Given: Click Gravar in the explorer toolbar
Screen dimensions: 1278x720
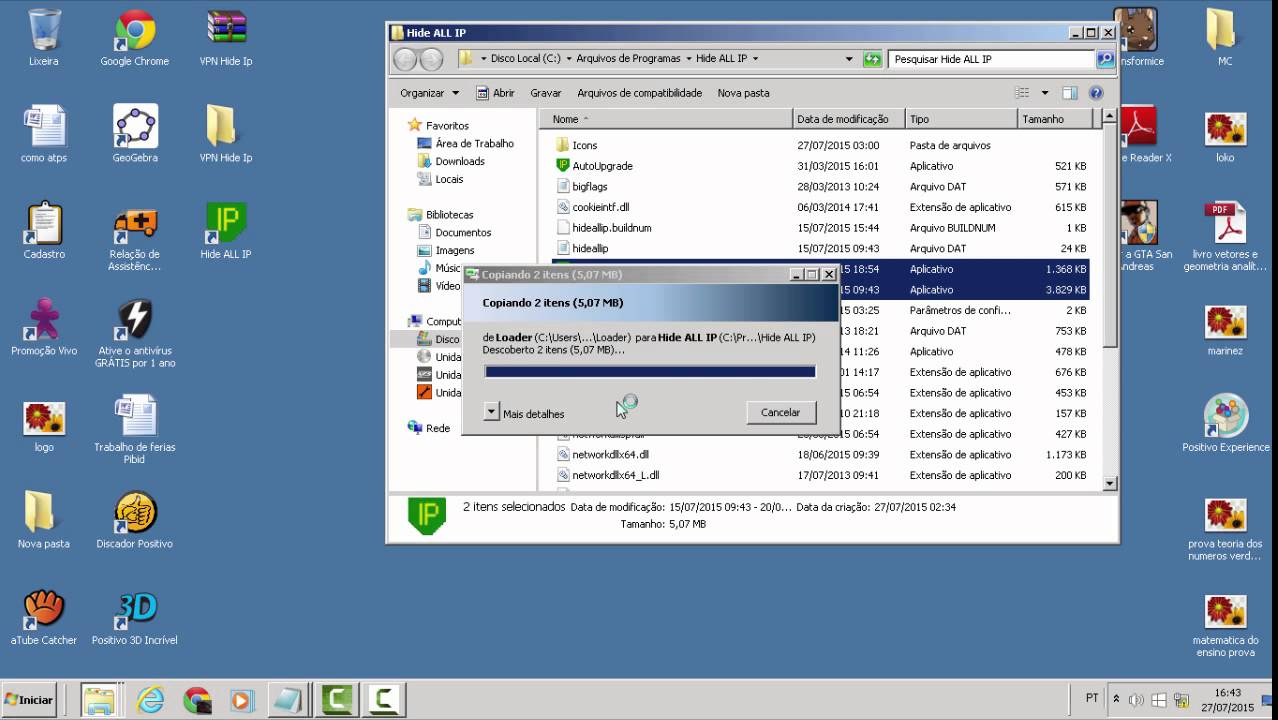Looking at the screenshot, I should (x=545, y=93).
